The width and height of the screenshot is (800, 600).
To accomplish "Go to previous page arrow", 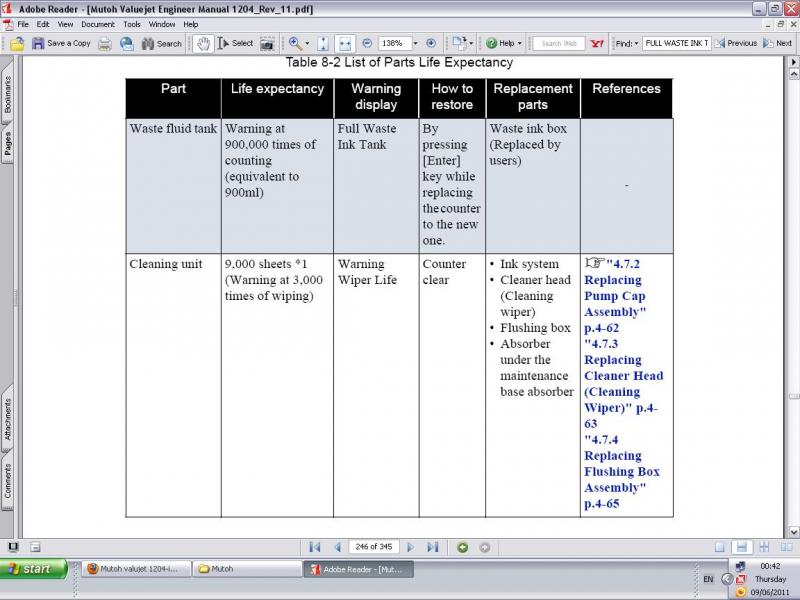I will click(x=337, y=547).
